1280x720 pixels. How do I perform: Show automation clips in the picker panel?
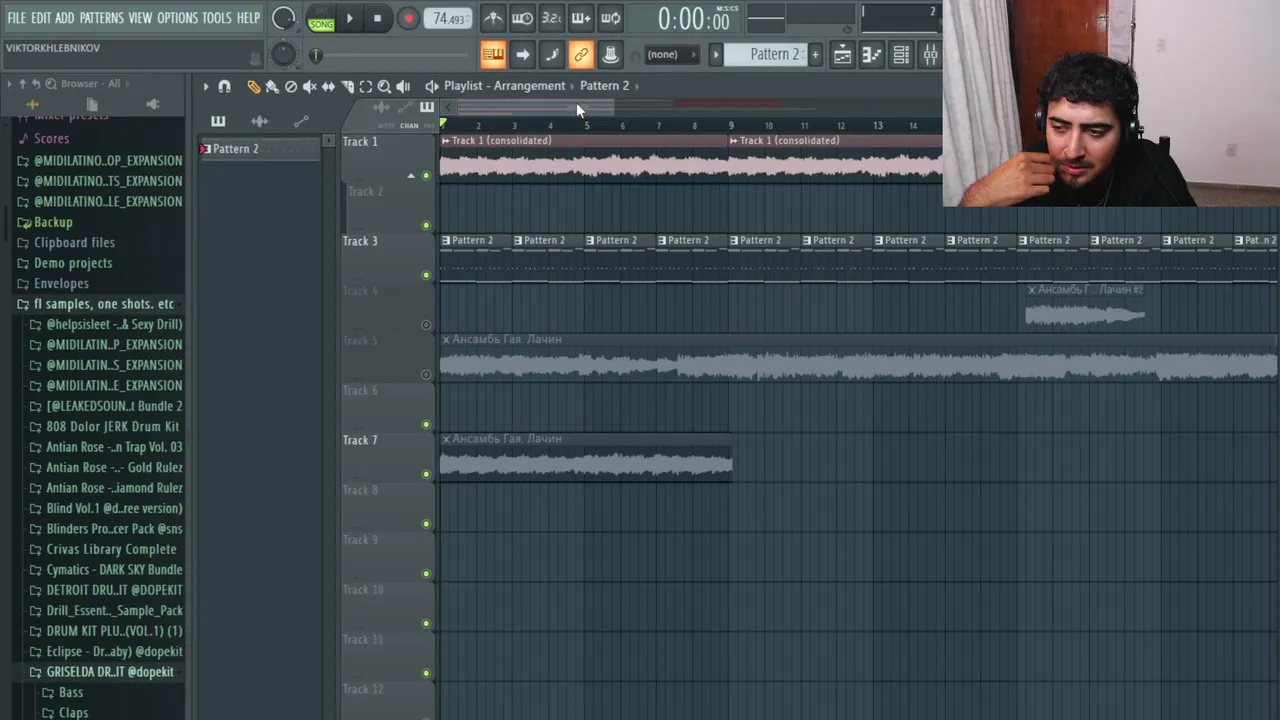point(301,121)
